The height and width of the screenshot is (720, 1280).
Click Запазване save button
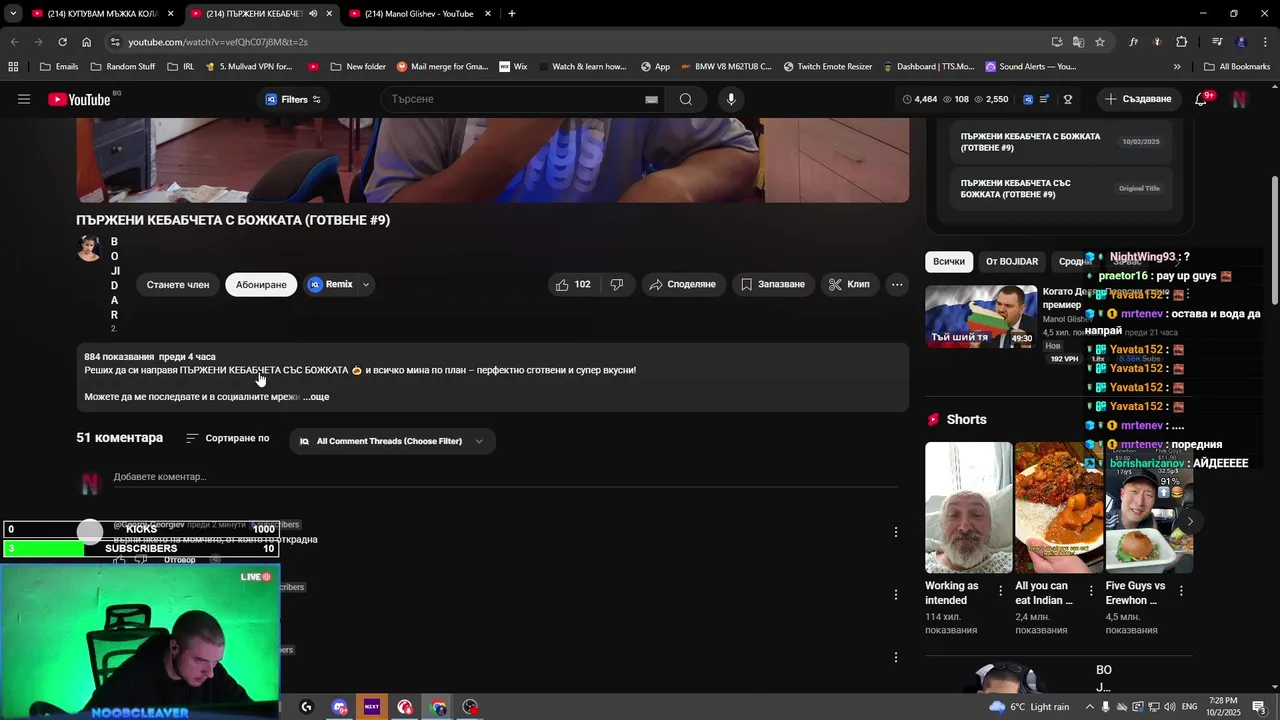(x=772, y=284)
